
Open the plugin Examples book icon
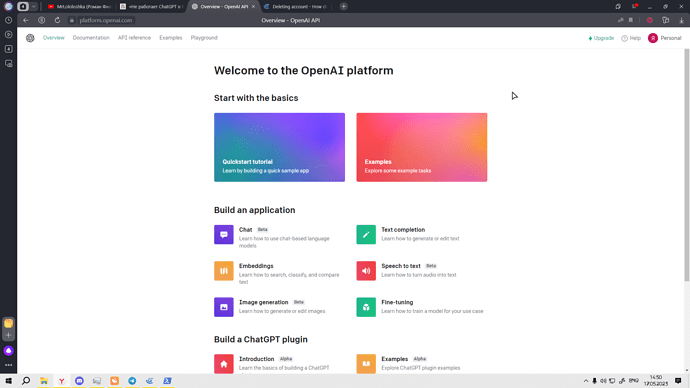(366, 364)
